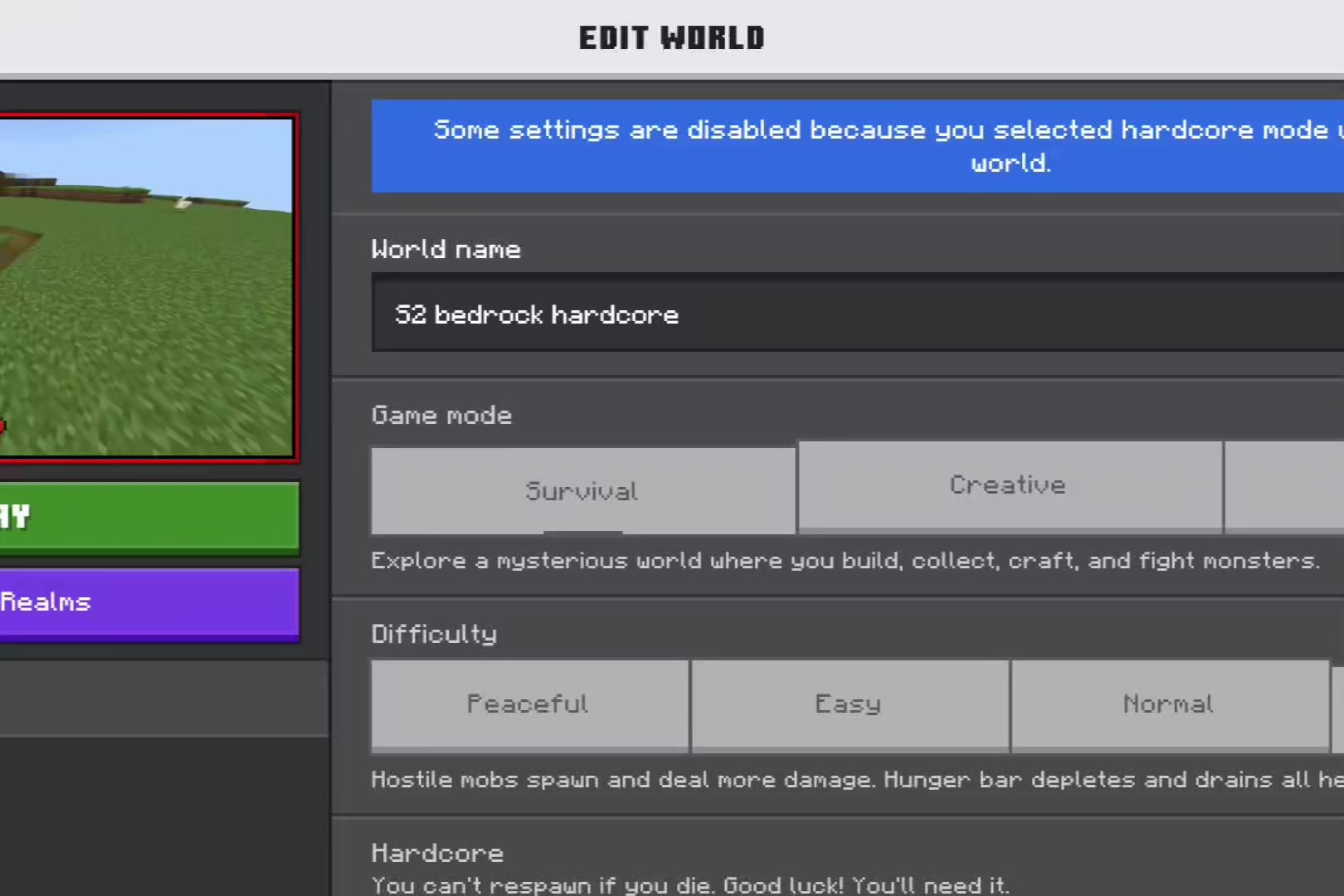Click the 'Game mode' label
The width and height of the screenshot is (1344, 896).
[x=441, y=416]
